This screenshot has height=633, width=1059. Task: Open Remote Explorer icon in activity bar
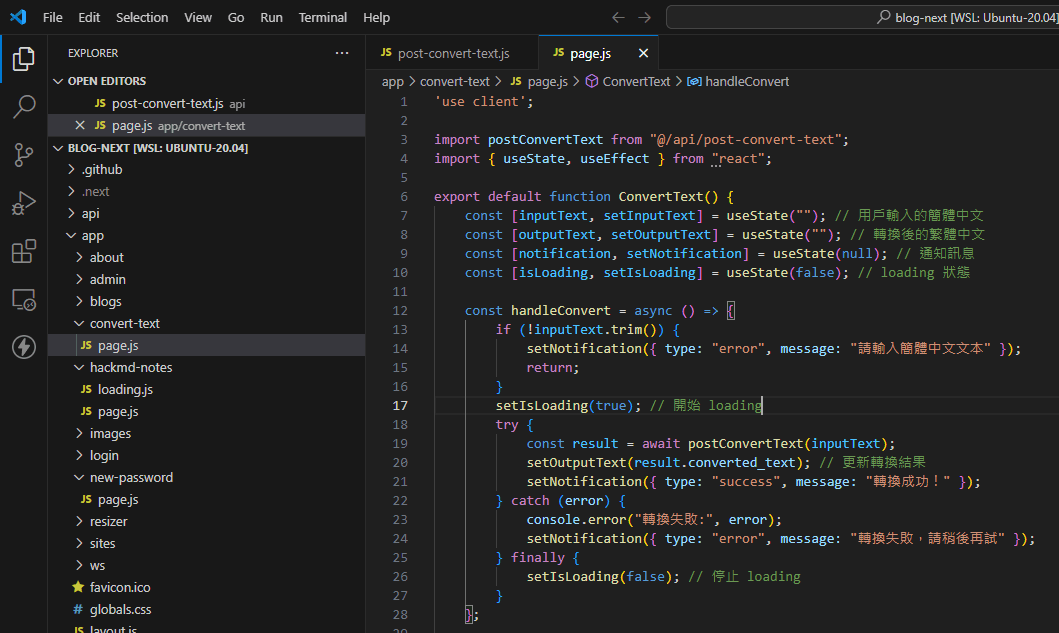[x=23, y=299]
